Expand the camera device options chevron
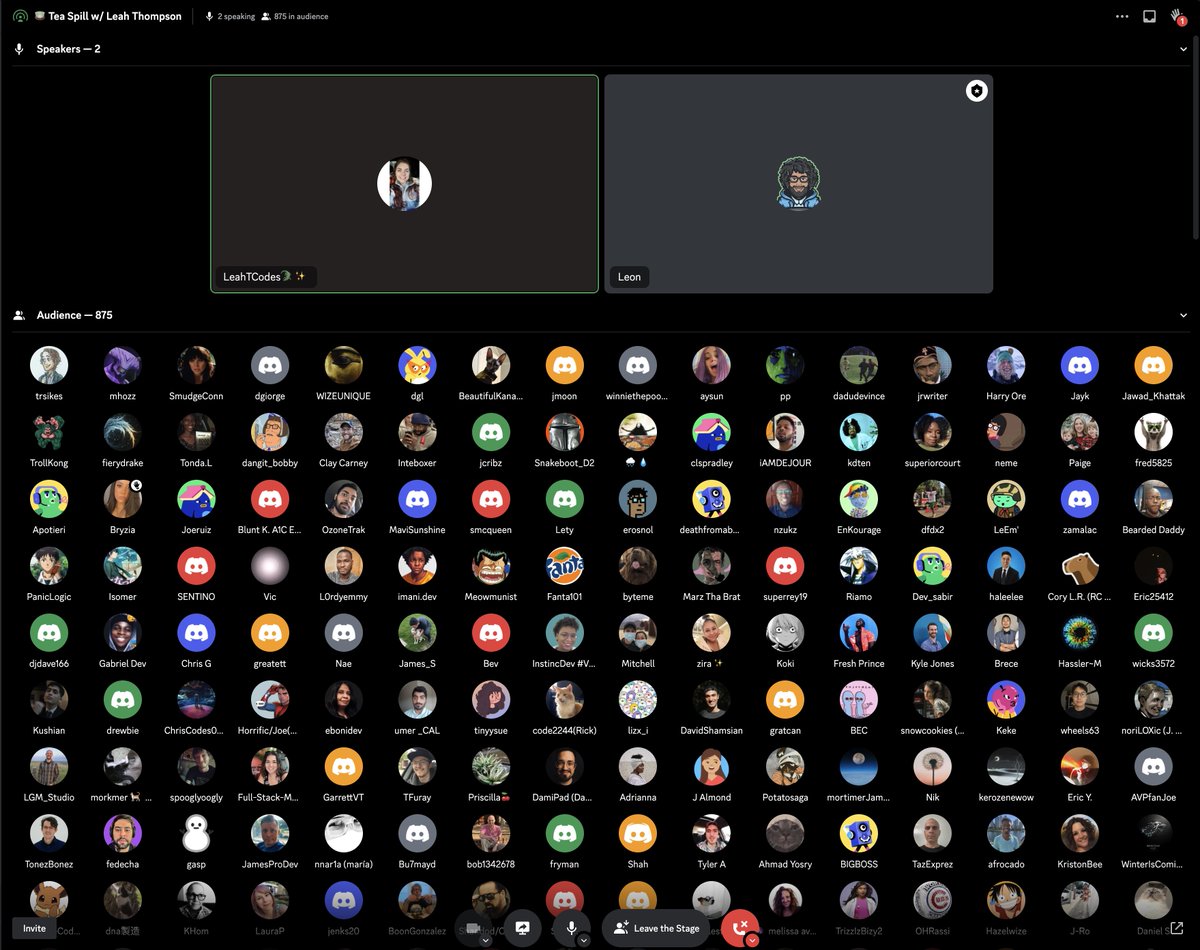This screenshot has width=1200, height=950. pos(484,941)
